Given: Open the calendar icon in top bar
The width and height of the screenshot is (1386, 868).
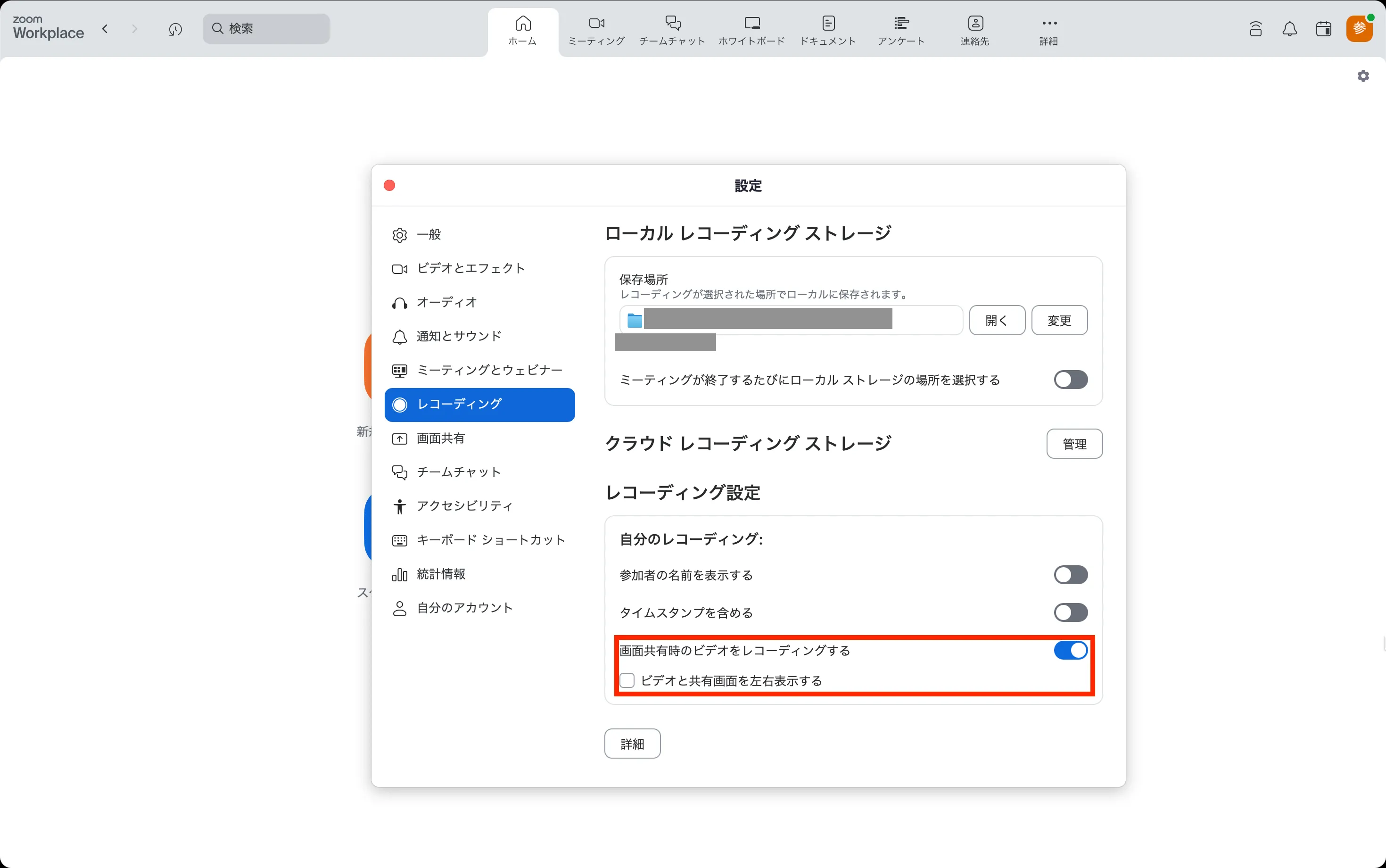Looking at the screenshot, I should coord(1323,29).
